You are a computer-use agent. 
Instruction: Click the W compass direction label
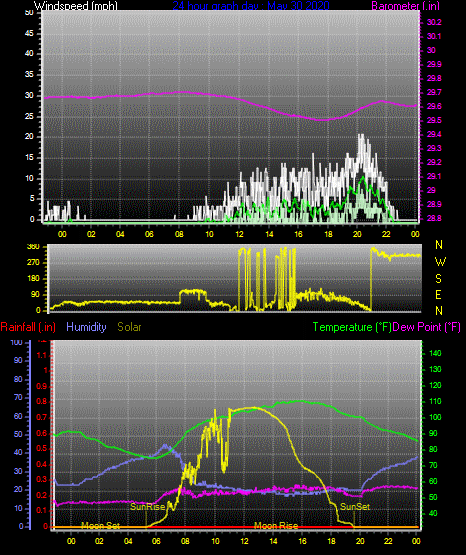(x=440, y=262)
